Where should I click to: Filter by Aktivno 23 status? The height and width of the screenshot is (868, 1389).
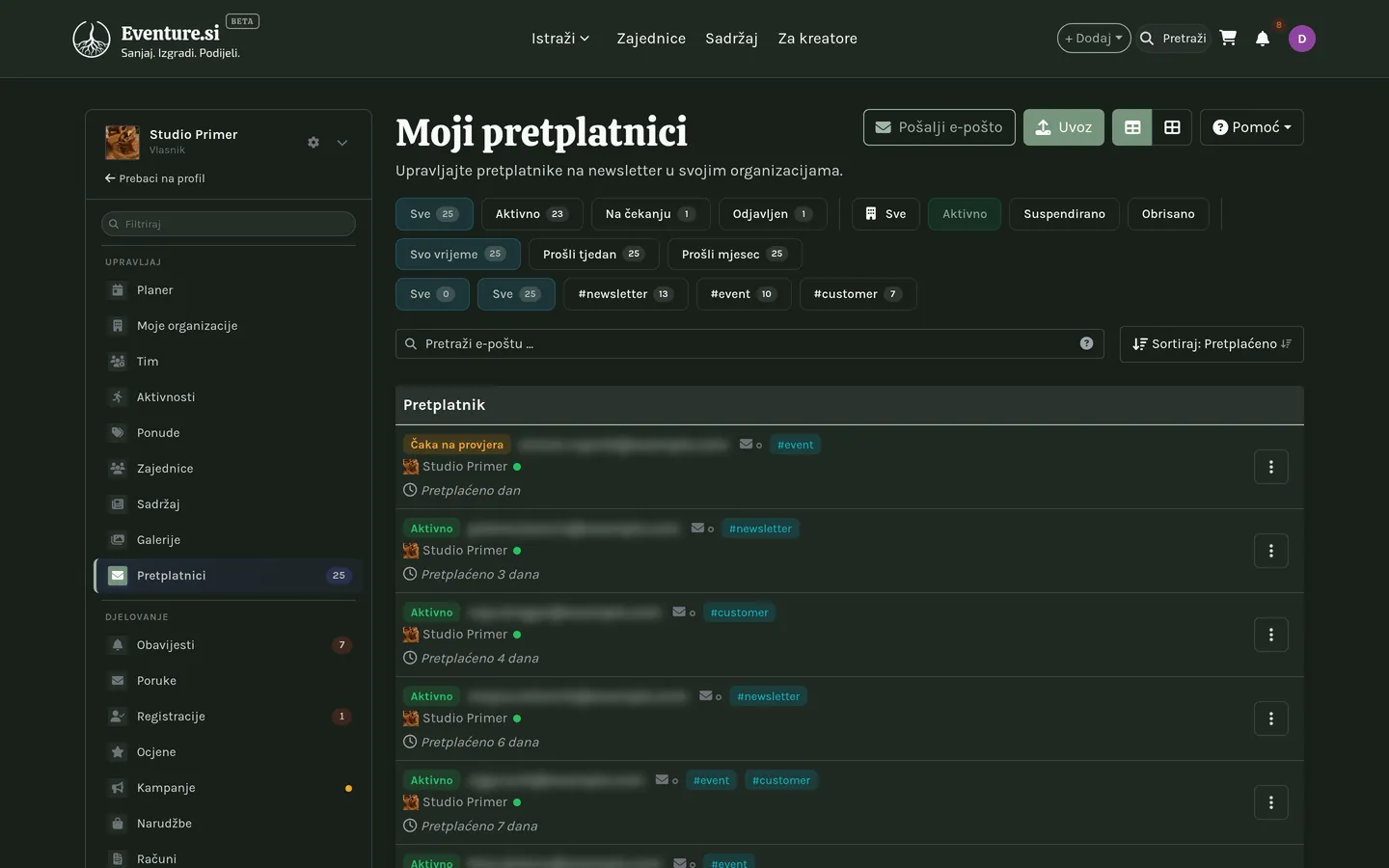(x=532, y=214)
